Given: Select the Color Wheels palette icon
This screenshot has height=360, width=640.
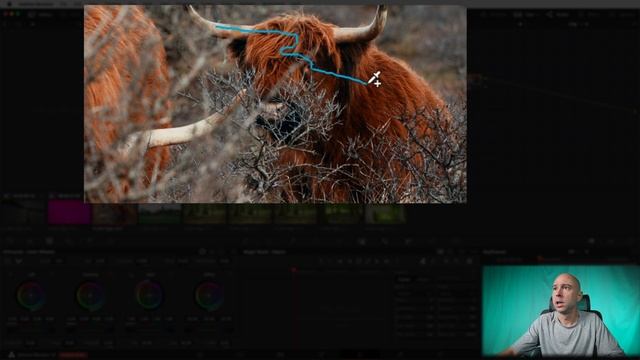Looking at the screenshot, I should click(x=49, y=241).
